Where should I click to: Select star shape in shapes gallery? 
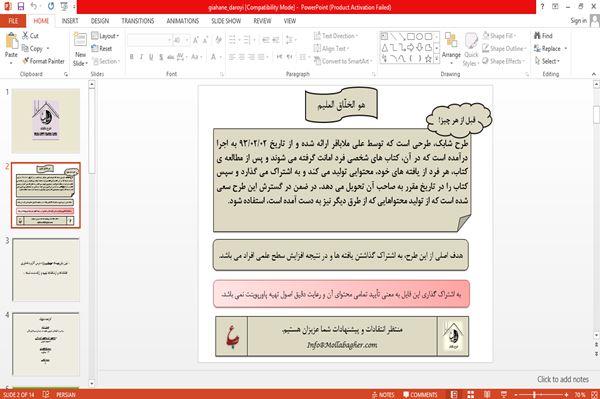(x=428, y=59)
